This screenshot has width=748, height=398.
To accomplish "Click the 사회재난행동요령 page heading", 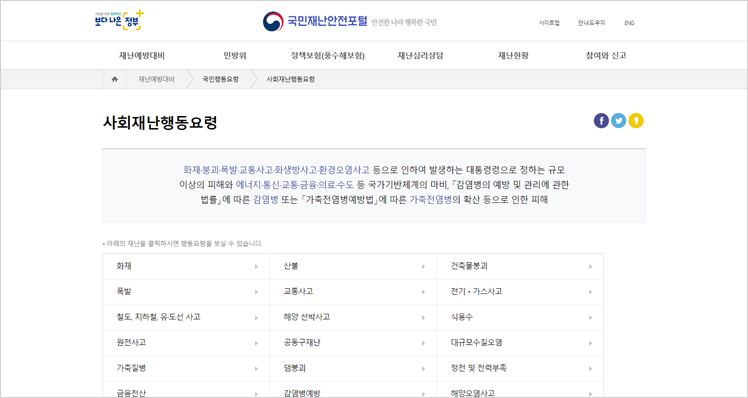I will (160, 123).
